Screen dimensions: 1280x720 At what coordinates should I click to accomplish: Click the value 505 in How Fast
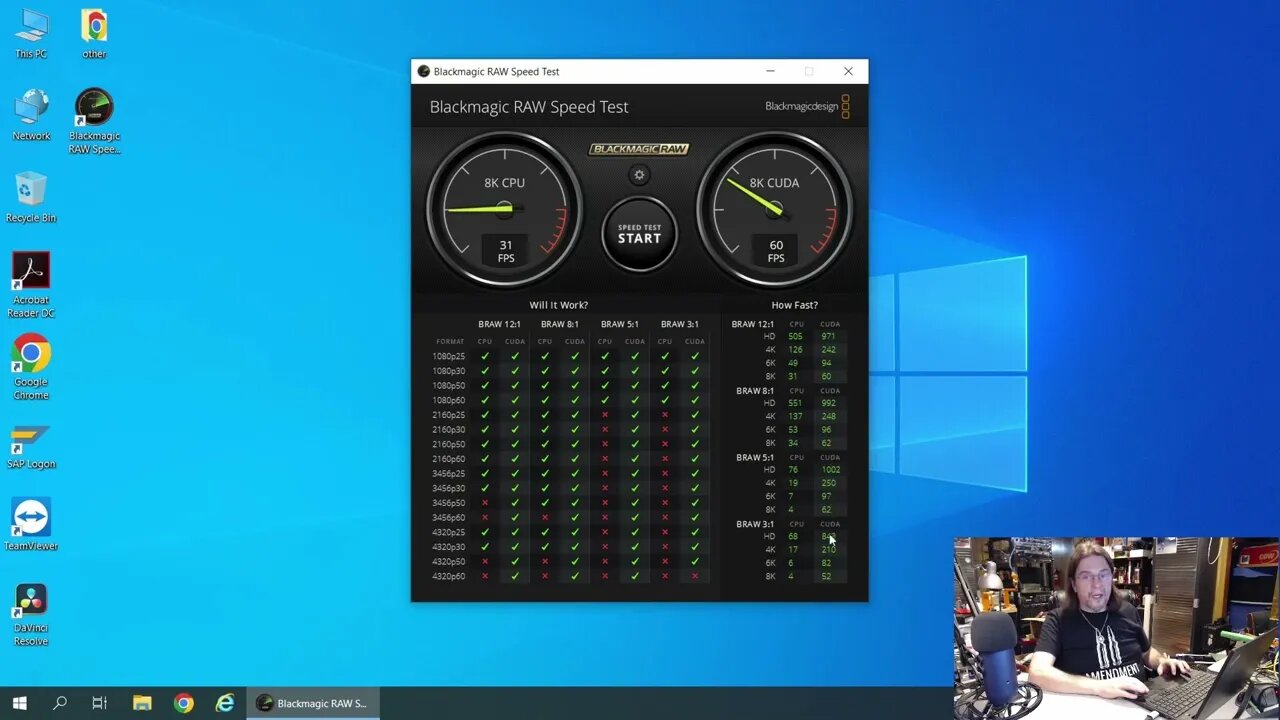coord(795,336)
